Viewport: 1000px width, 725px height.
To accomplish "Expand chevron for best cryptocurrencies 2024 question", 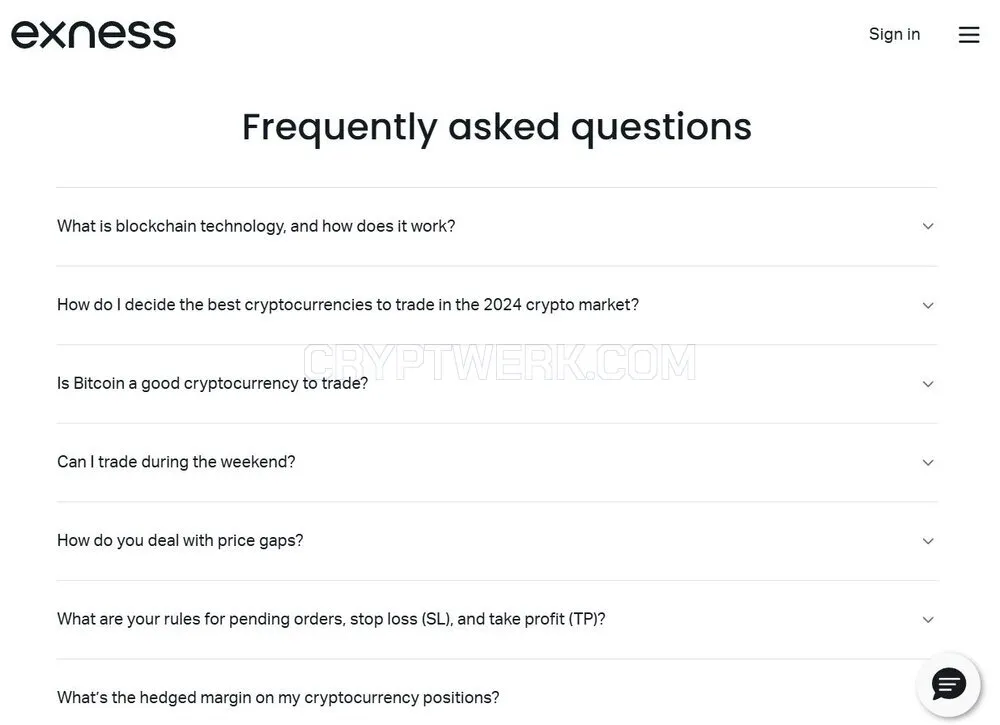I will [x=928, y=305].
